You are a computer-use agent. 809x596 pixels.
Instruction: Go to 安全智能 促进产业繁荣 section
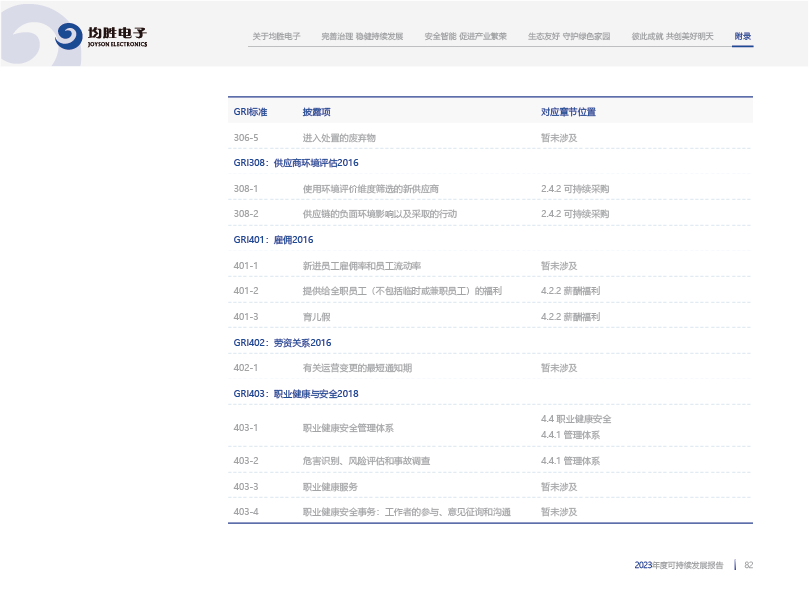click(x=465, y=36)
